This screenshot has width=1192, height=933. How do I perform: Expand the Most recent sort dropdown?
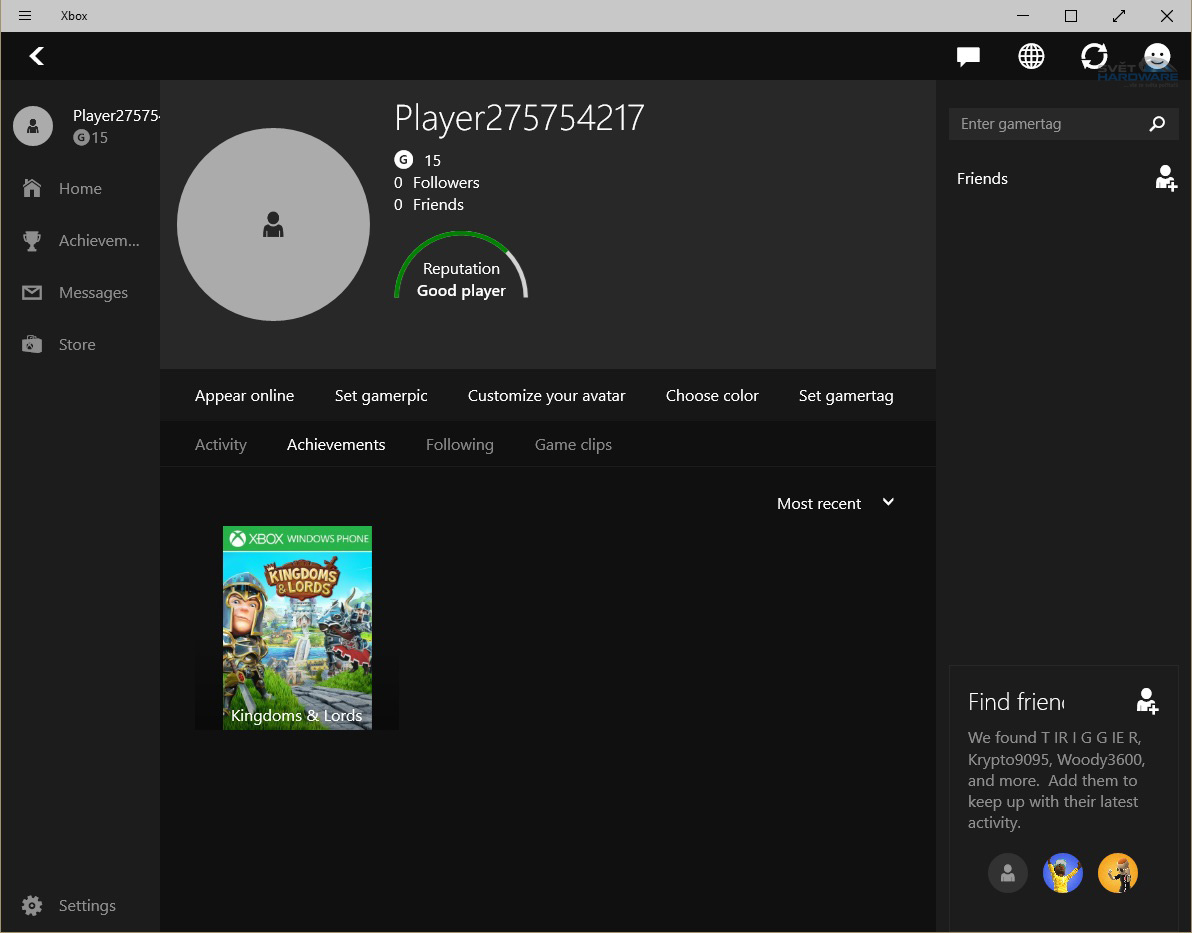pyautogui.click(x=835, y=503)
